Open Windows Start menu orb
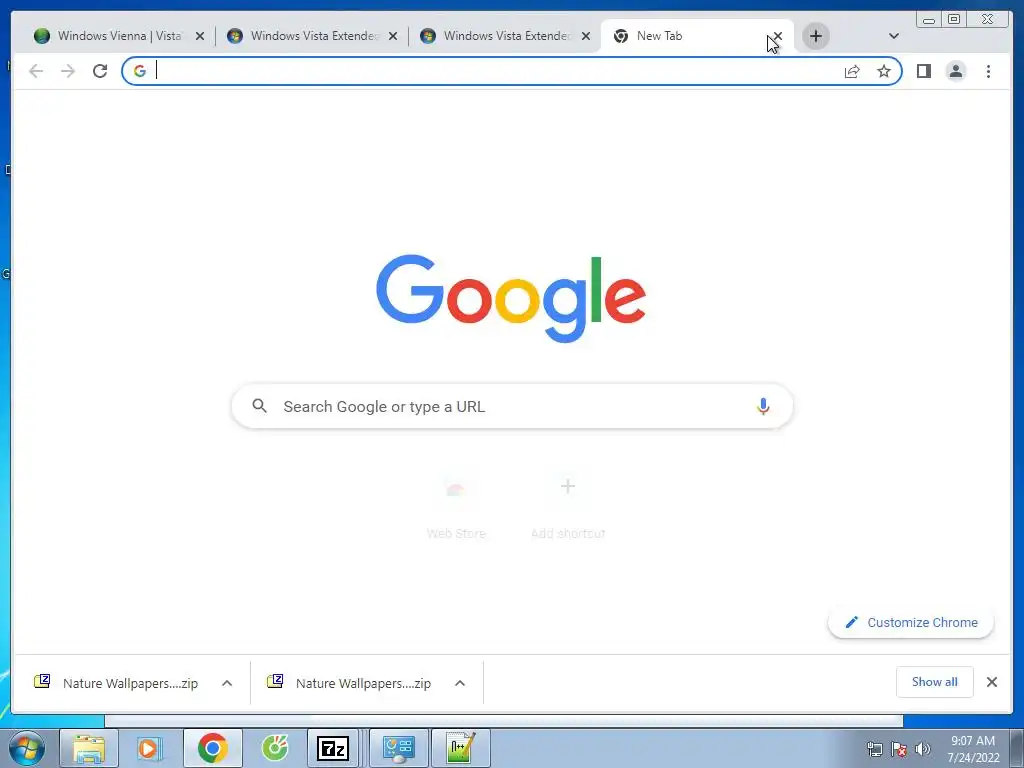This screenshot has width=1024, height=768. [x=27, y=748]
